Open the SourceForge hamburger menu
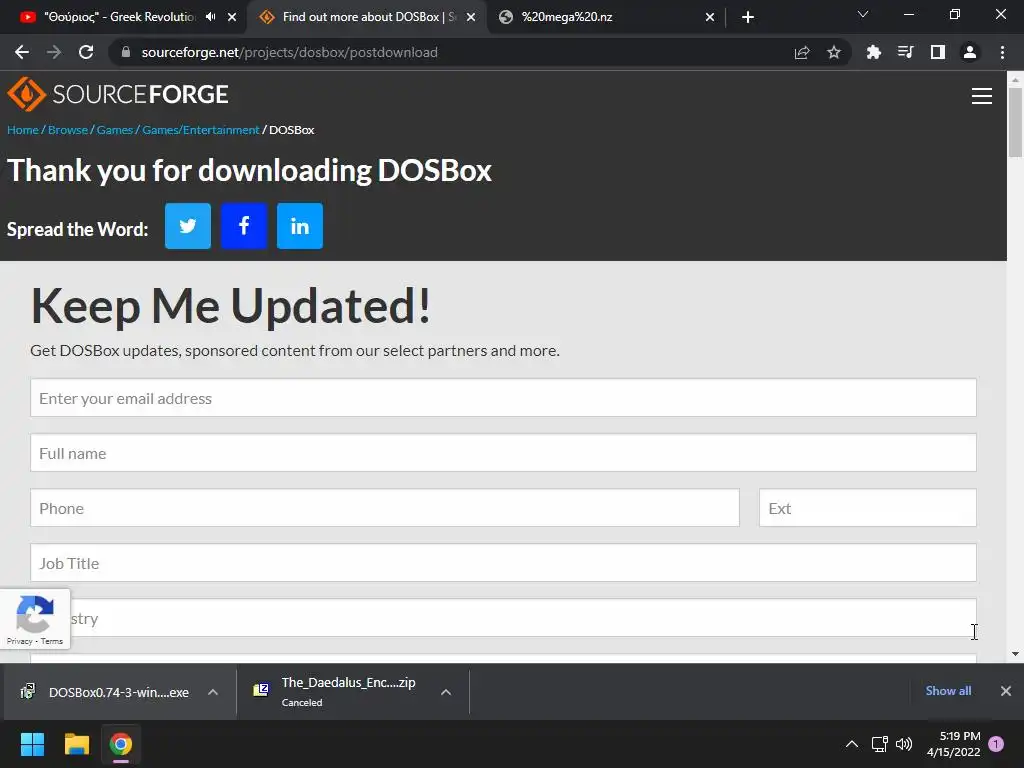 point(982,96)
